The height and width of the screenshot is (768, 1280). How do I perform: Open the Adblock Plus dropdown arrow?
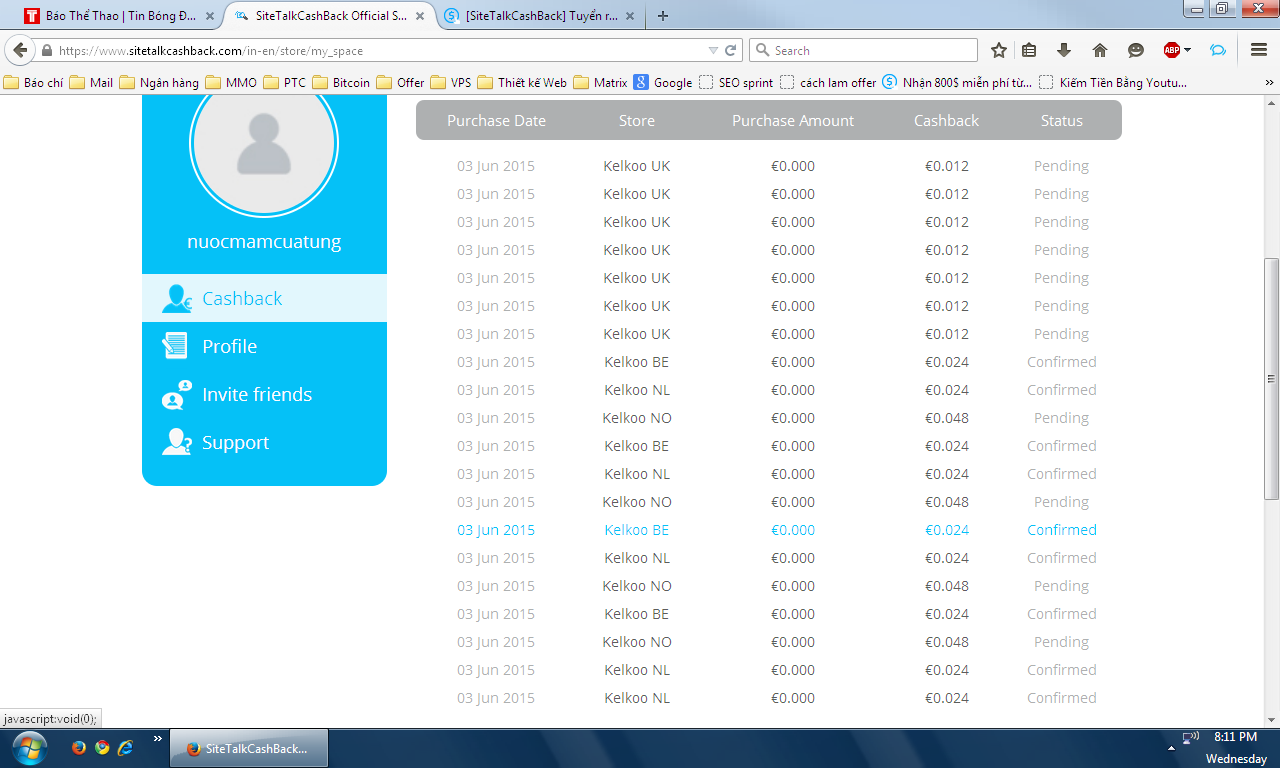(x=1187, y=50)
